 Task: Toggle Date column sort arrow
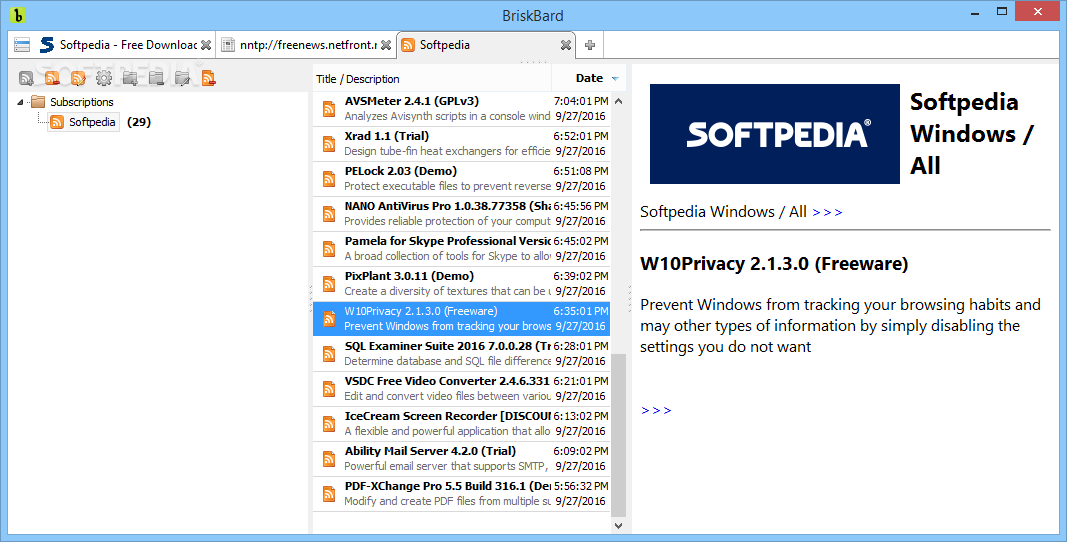click(x=615, y=79)
